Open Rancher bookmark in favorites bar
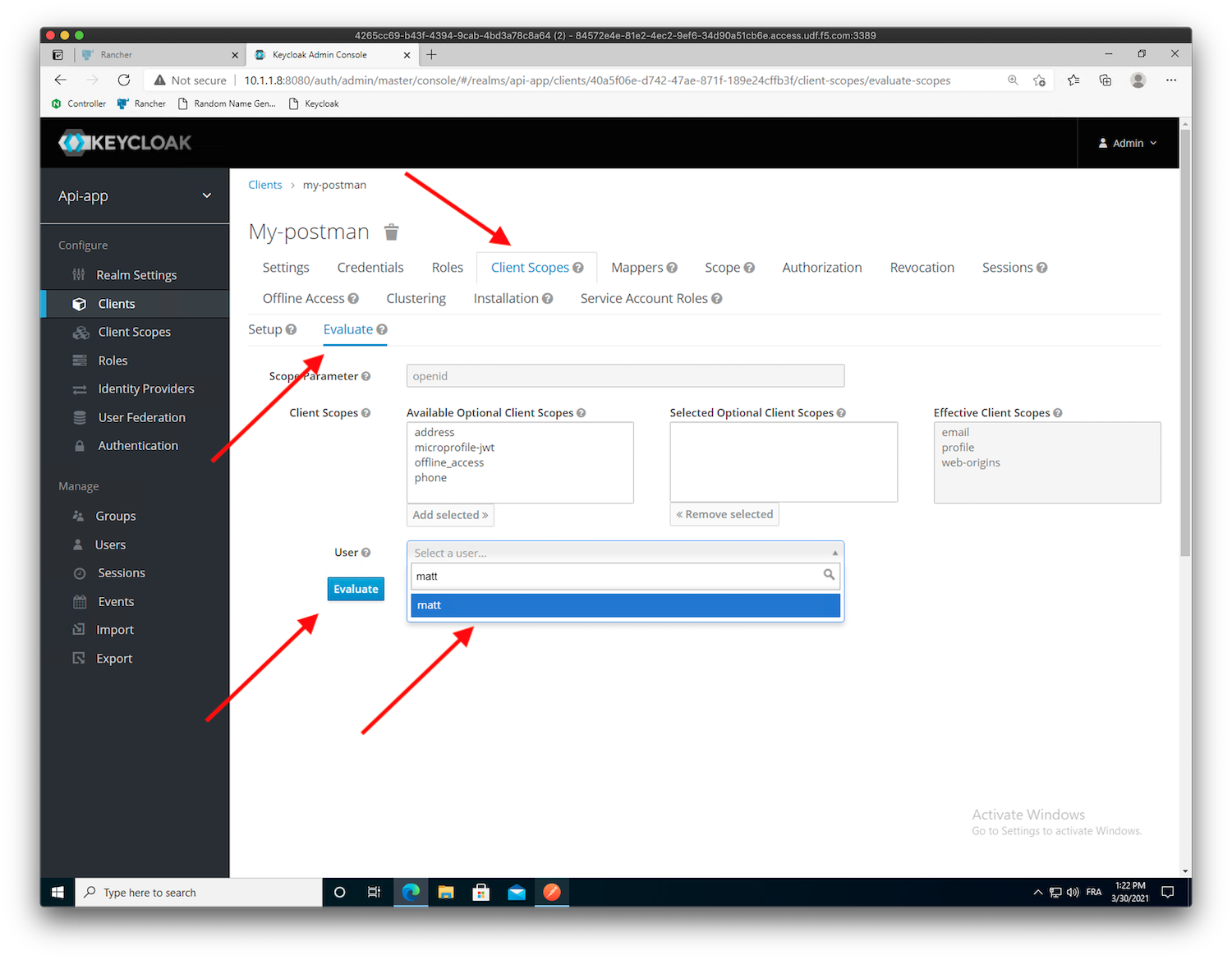Viewport: 1232px width, 960px height. coord(141,103)
